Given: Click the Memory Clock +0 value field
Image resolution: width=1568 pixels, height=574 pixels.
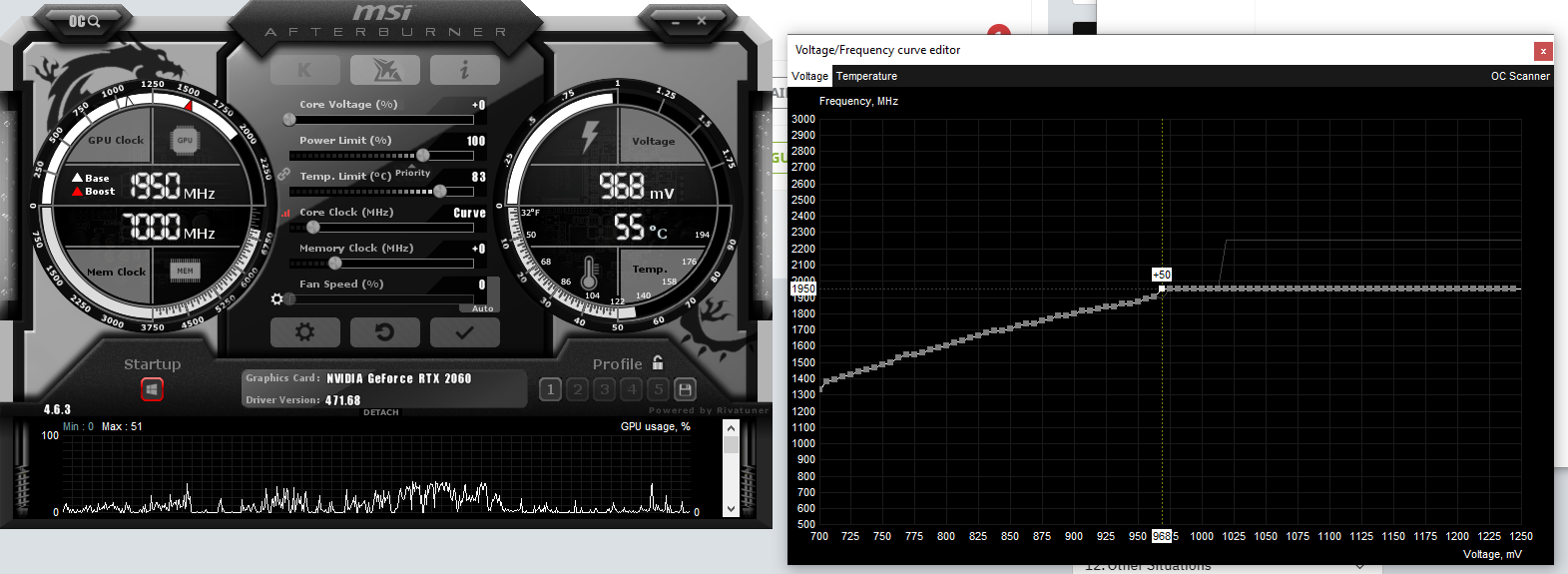Looking at the screenshot, I should click(x=478, y=249).
